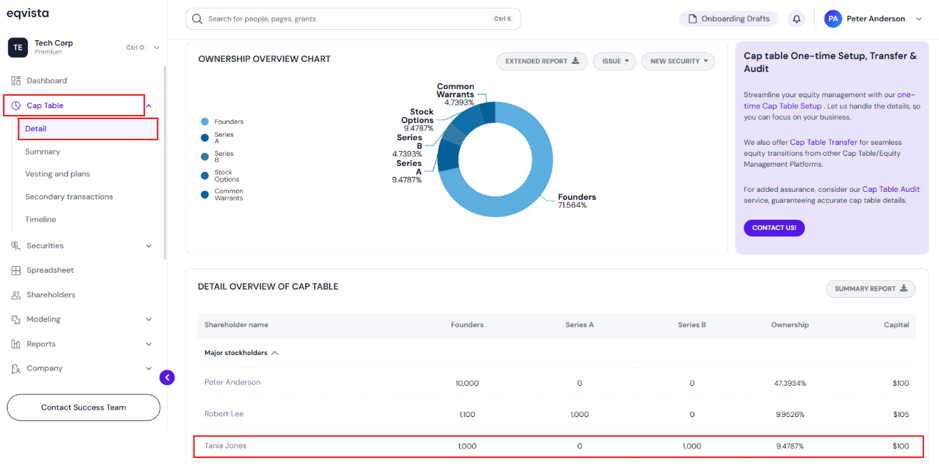Click the Extended Report download icon
Viewport: 939px width, 466px height.
tap(575, 61)
